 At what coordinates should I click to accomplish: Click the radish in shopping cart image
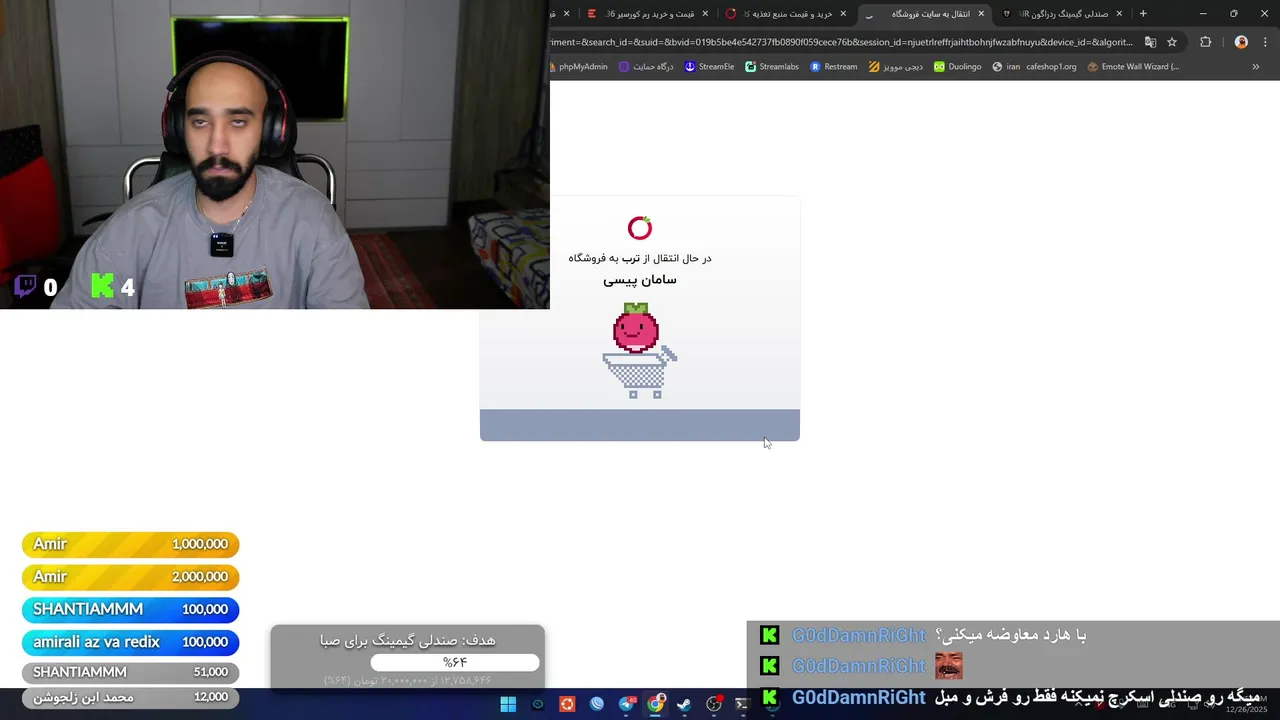pos(640,351)
